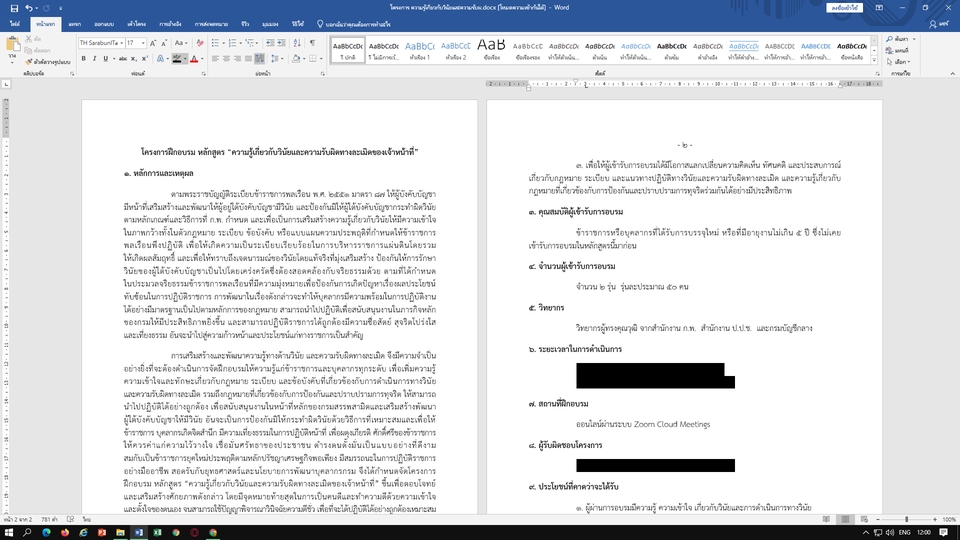This screenshot has width=960, height=540.
Task: Toggle Subscript formatting
Action: tap(134, 59)
